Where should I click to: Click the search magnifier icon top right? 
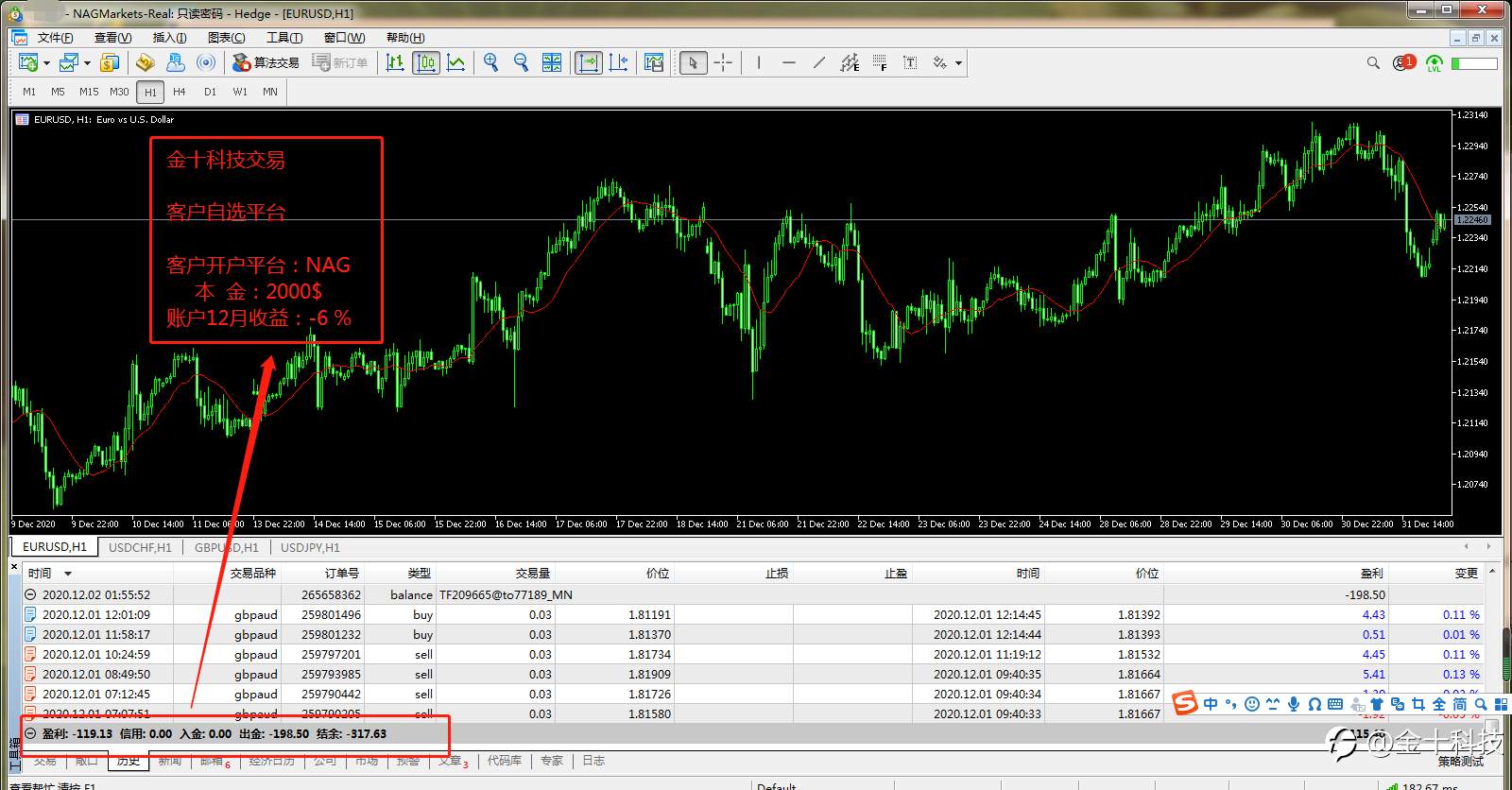pyautogui.click(x=1373, y=63)
